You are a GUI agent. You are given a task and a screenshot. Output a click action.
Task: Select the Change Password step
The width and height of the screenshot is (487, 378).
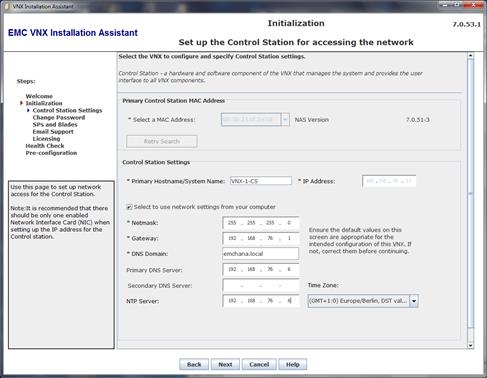pyautogui.click(x=59, y=117)
